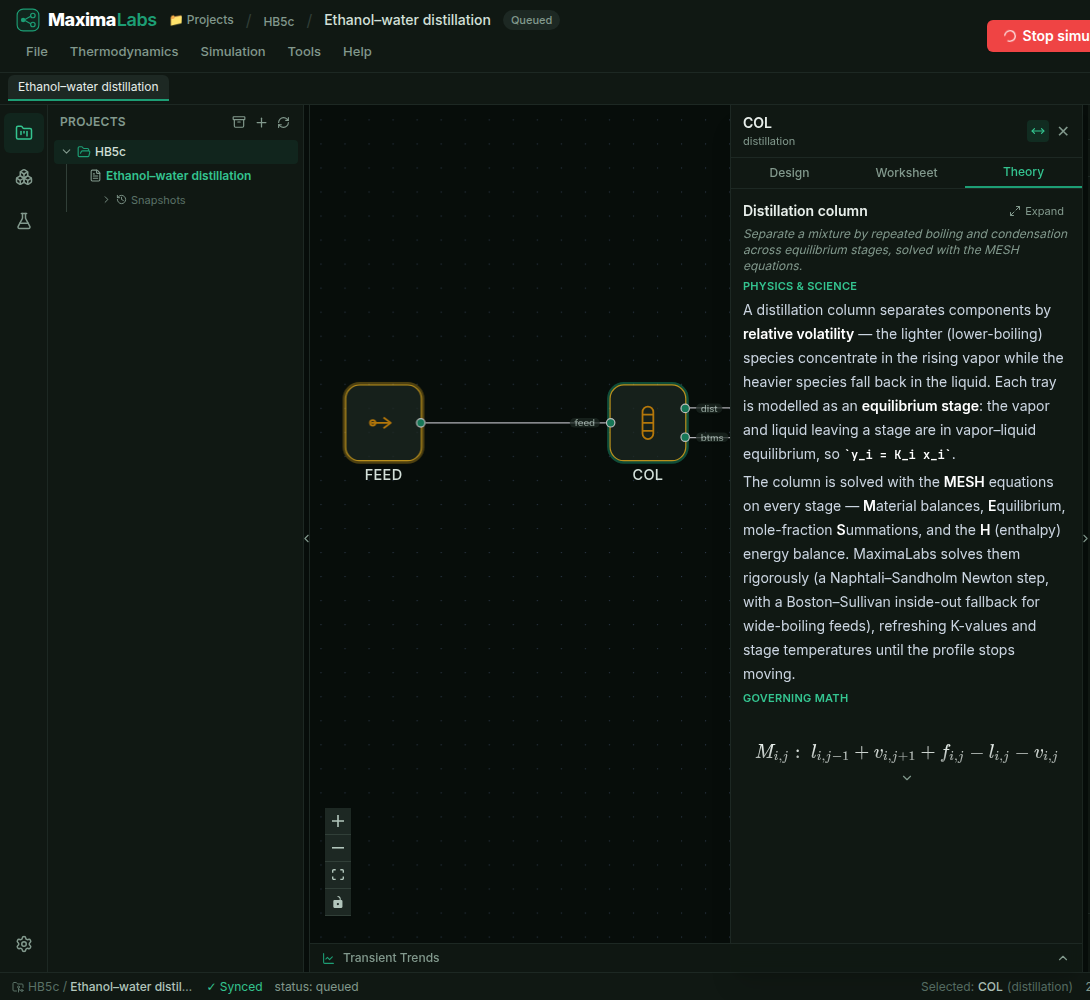Open the Projects sidebar icon

24,133
